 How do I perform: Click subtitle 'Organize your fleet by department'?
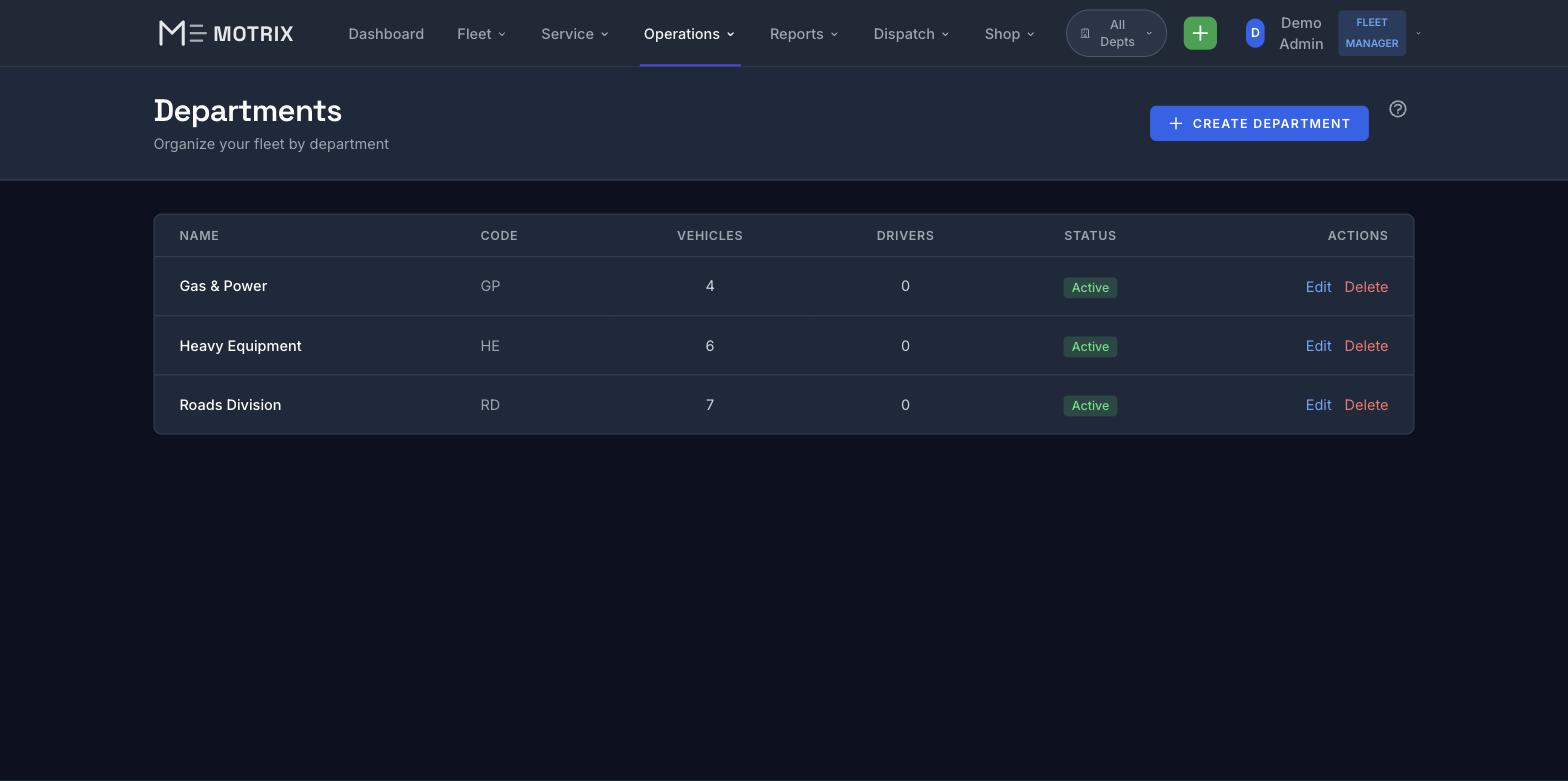pos(271,144)
